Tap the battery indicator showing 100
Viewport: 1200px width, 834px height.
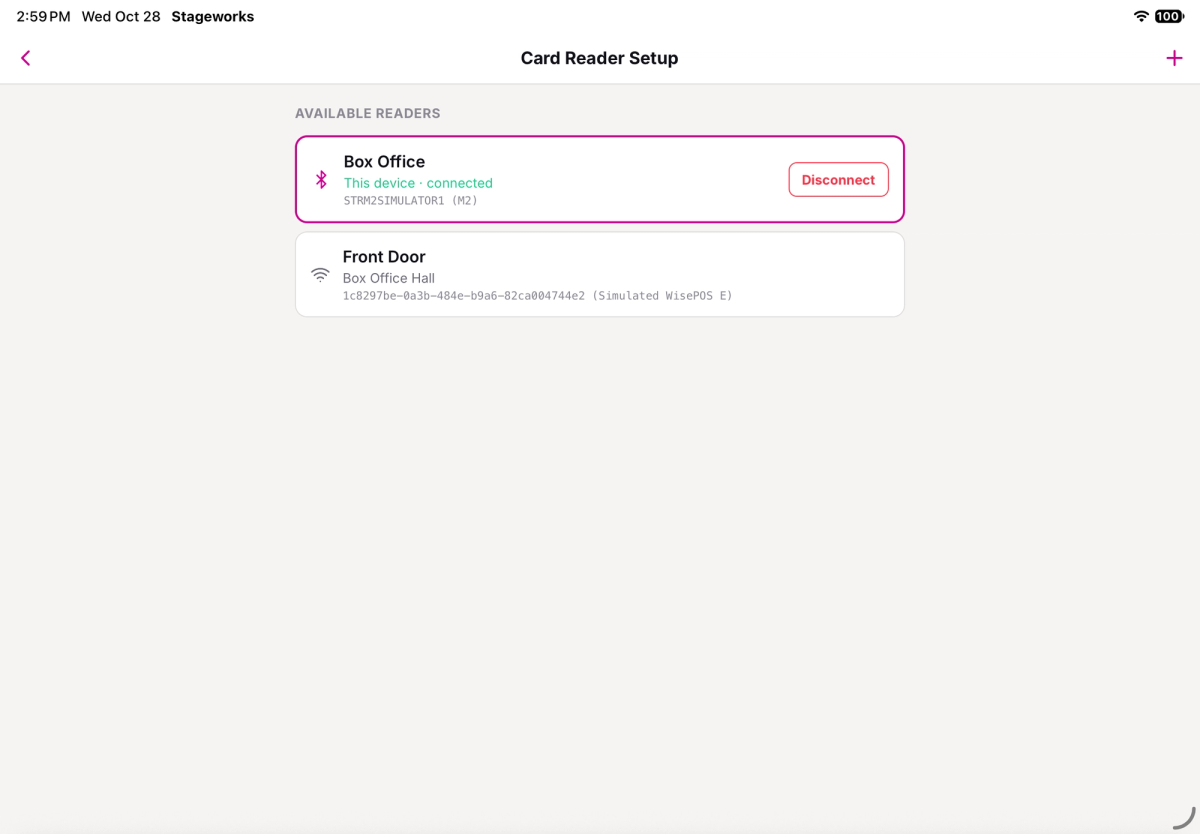(1169, 17)
